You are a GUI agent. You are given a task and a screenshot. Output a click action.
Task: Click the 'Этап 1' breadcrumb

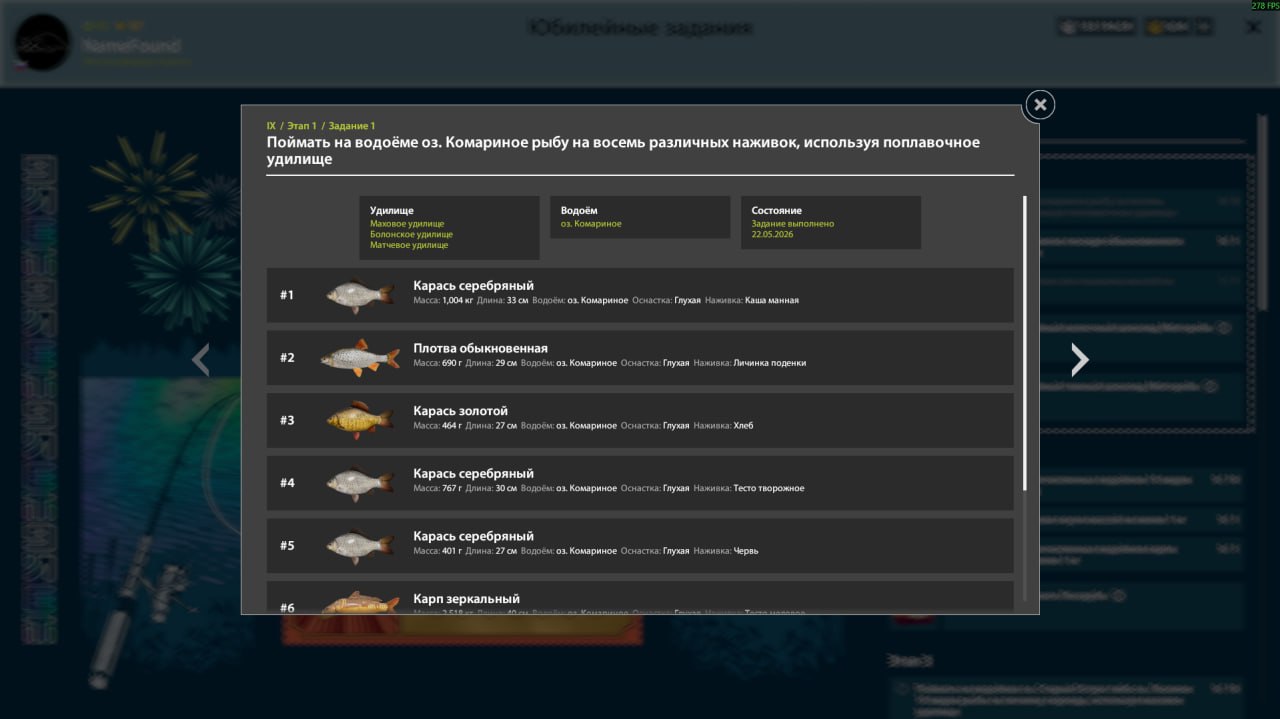[x=301, y=126]
